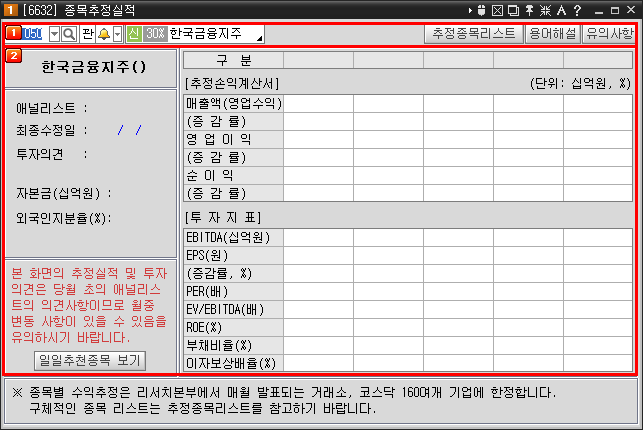Click the 자본금(십억원) label
The image size is (643, 430).
pos(58,193)
